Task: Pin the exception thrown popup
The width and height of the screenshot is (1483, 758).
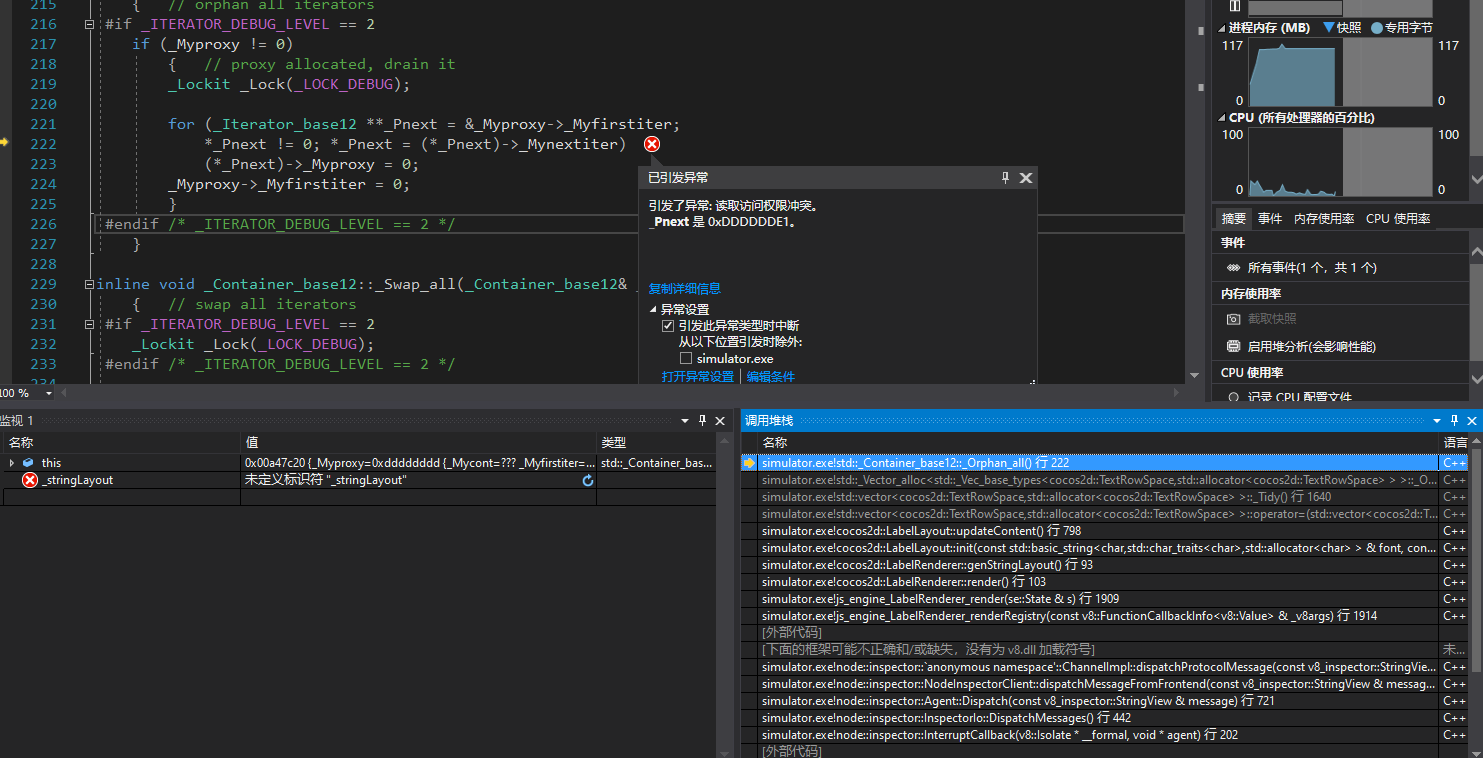Action: 1005,178
